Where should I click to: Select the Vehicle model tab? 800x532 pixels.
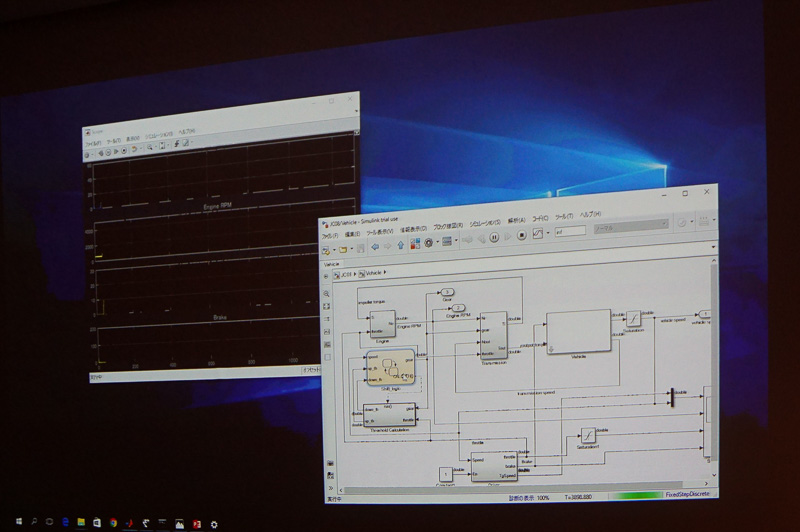(x=332, y=264)
